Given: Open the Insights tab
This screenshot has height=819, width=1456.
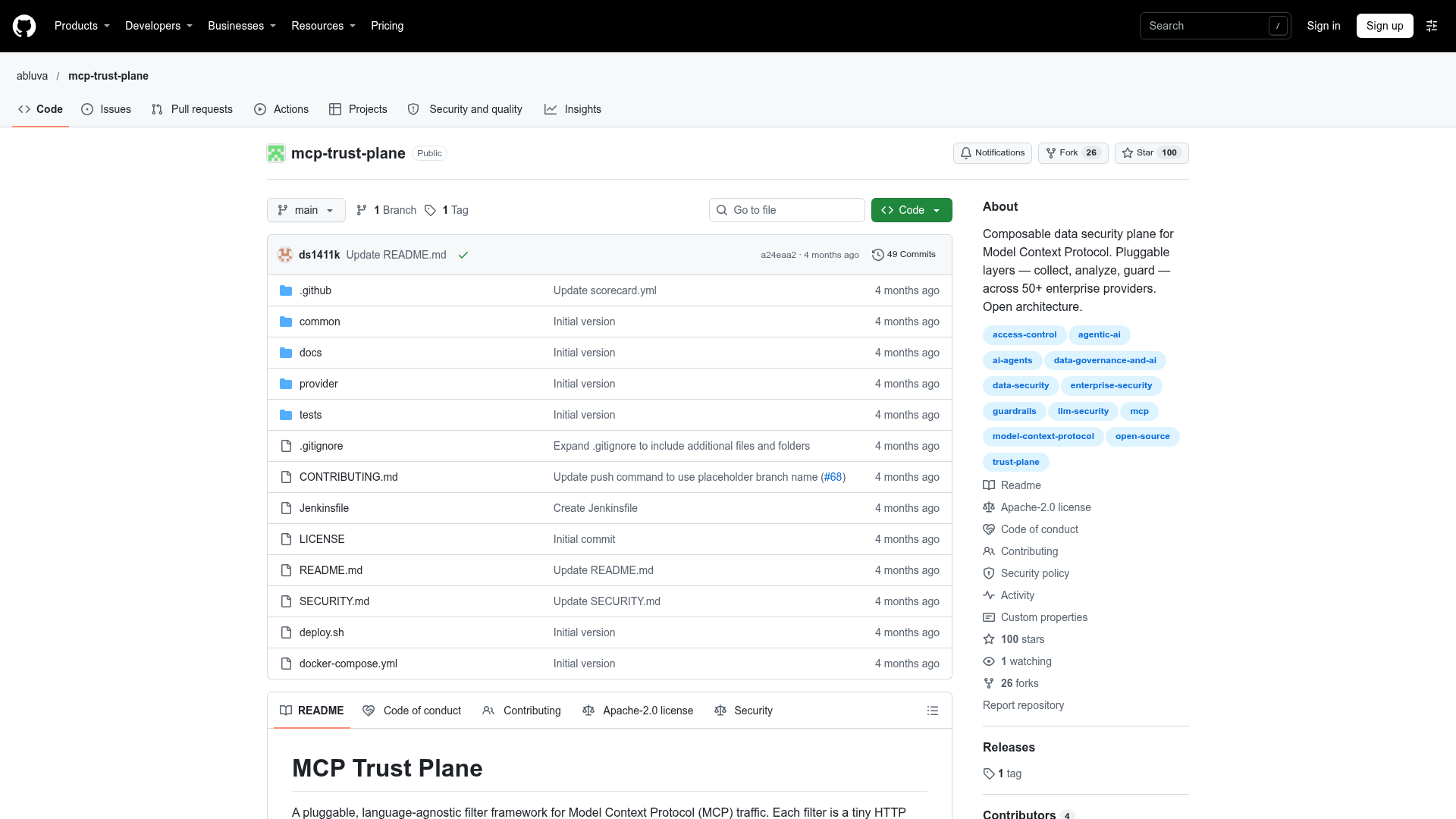Looking at the screenshot, I should pyautogui.click(x=573, y=109).
